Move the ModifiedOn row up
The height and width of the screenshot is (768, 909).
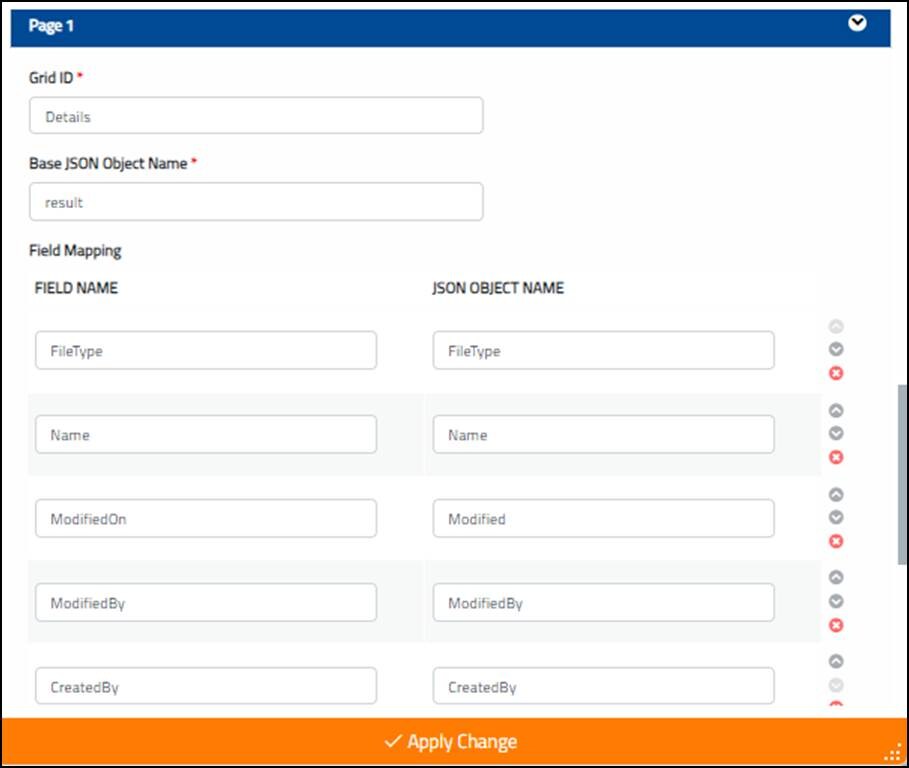pos(836,495)
